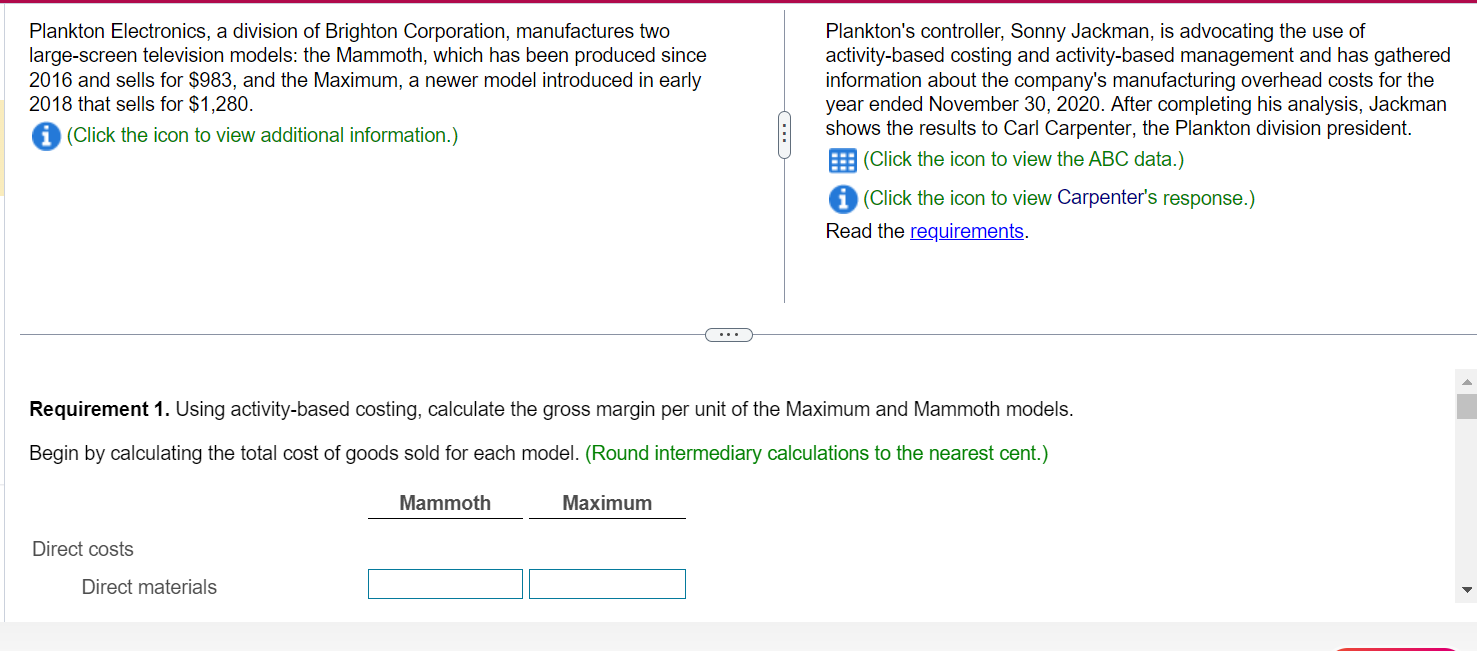
Task: Click the text to view the ABC data
Action: click(1024, 158)
